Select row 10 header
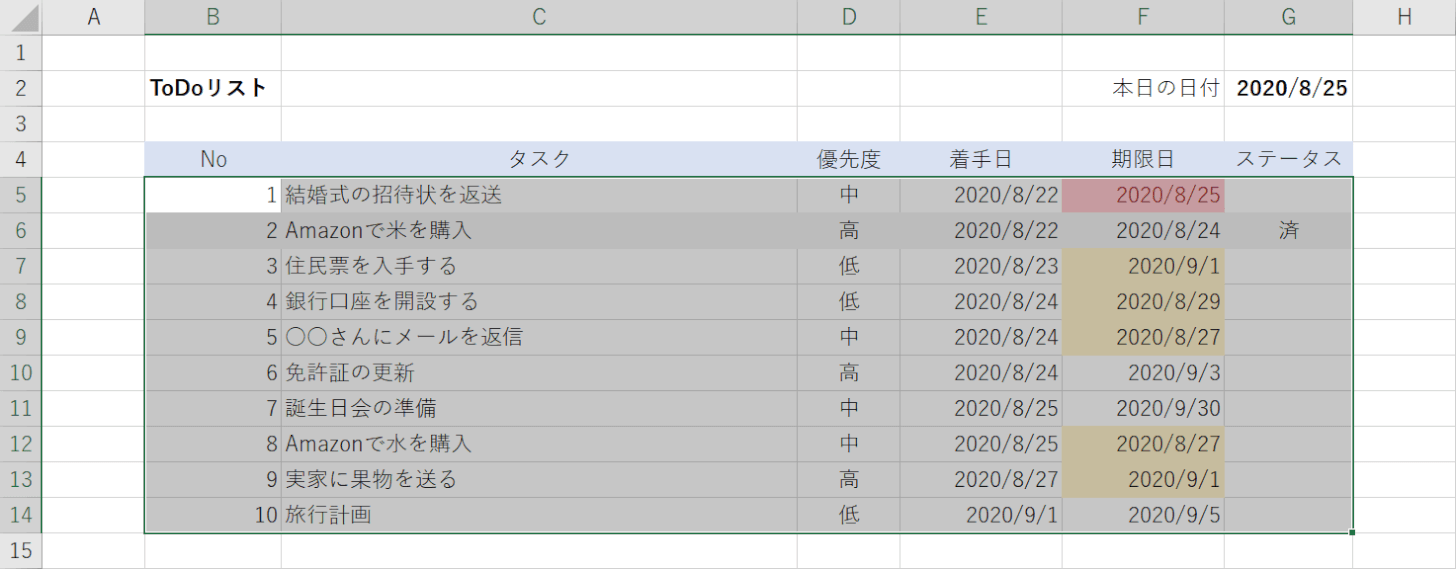The height and width of the screenshot is (569, 1456). 21,373
